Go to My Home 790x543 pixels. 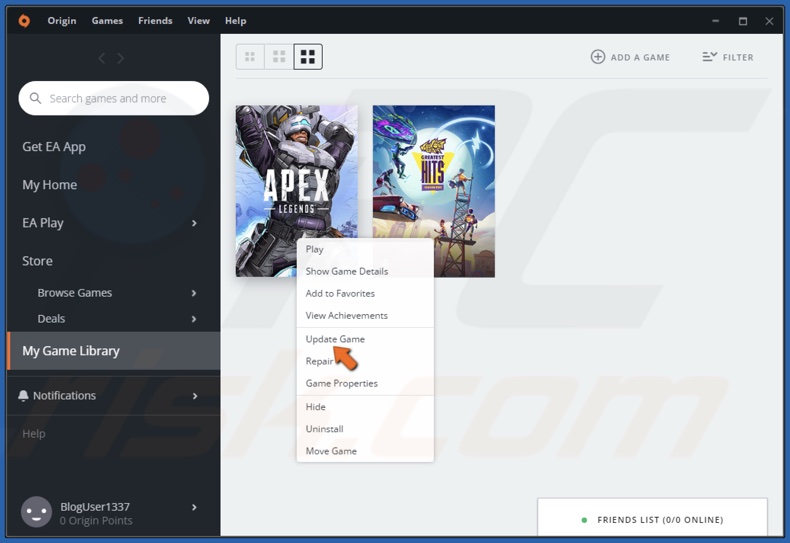(x=49, y=185)
